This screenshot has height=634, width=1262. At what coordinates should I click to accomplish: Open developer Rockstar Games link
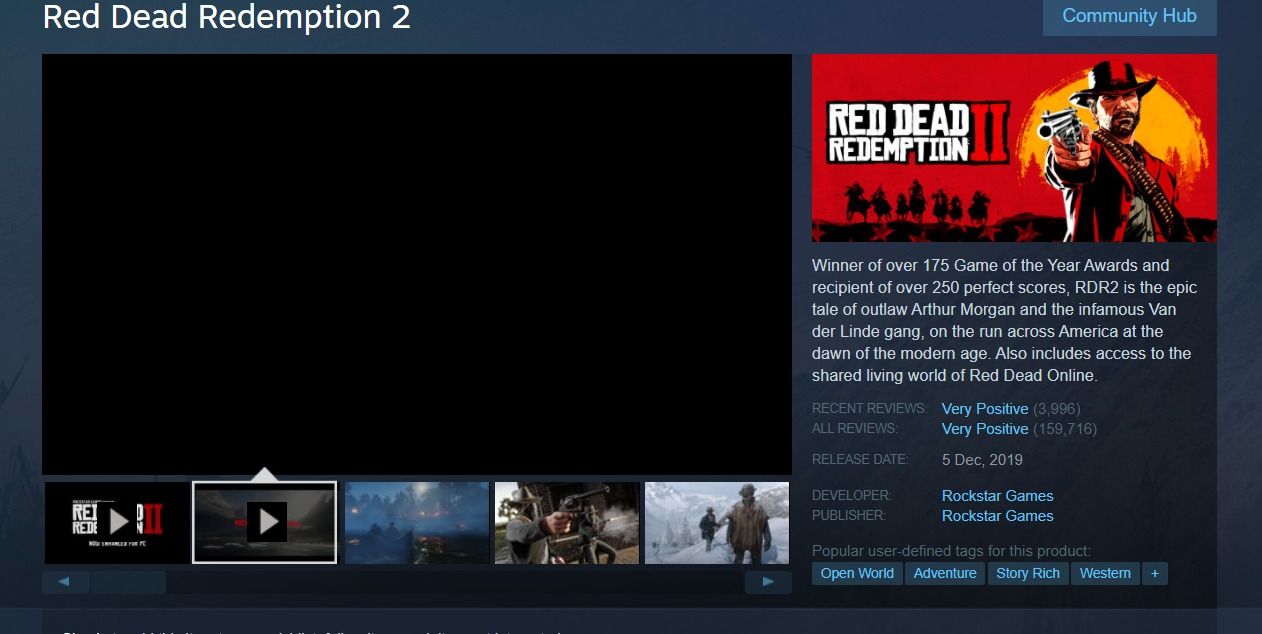[997, 495]
